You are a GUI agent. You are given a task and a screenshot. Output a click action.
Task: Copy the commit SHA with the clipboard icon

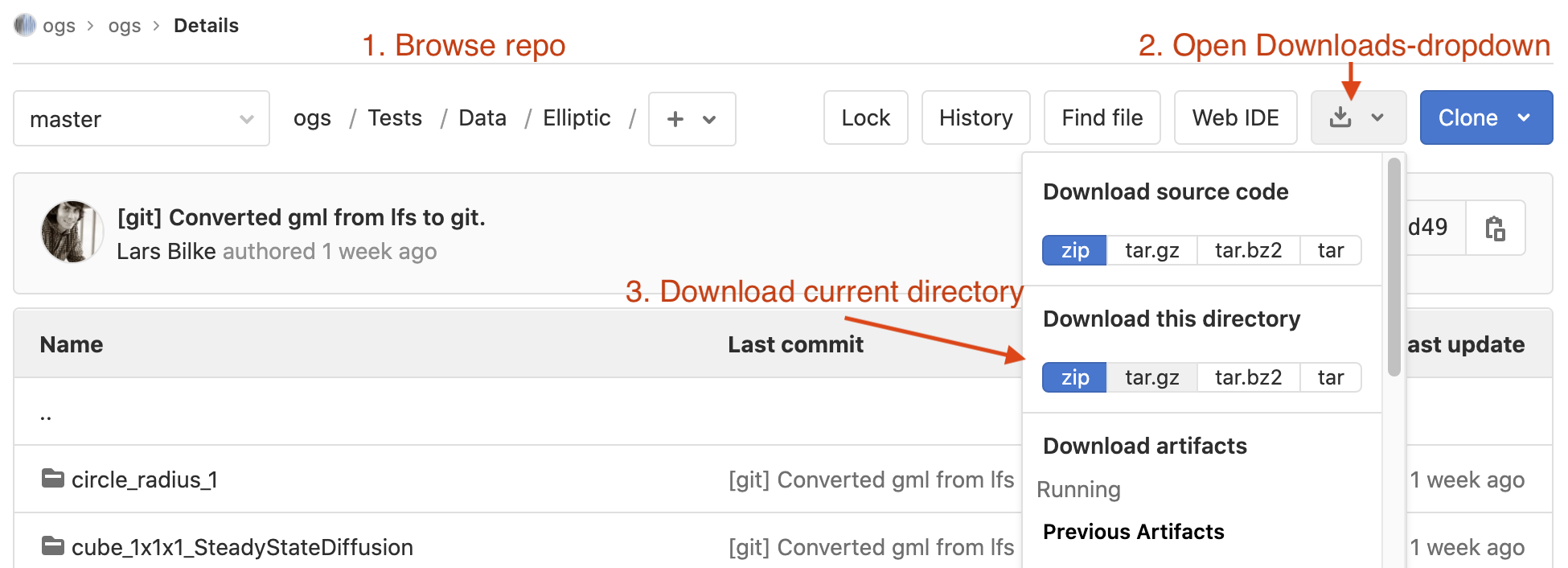tap(1495, 228)
